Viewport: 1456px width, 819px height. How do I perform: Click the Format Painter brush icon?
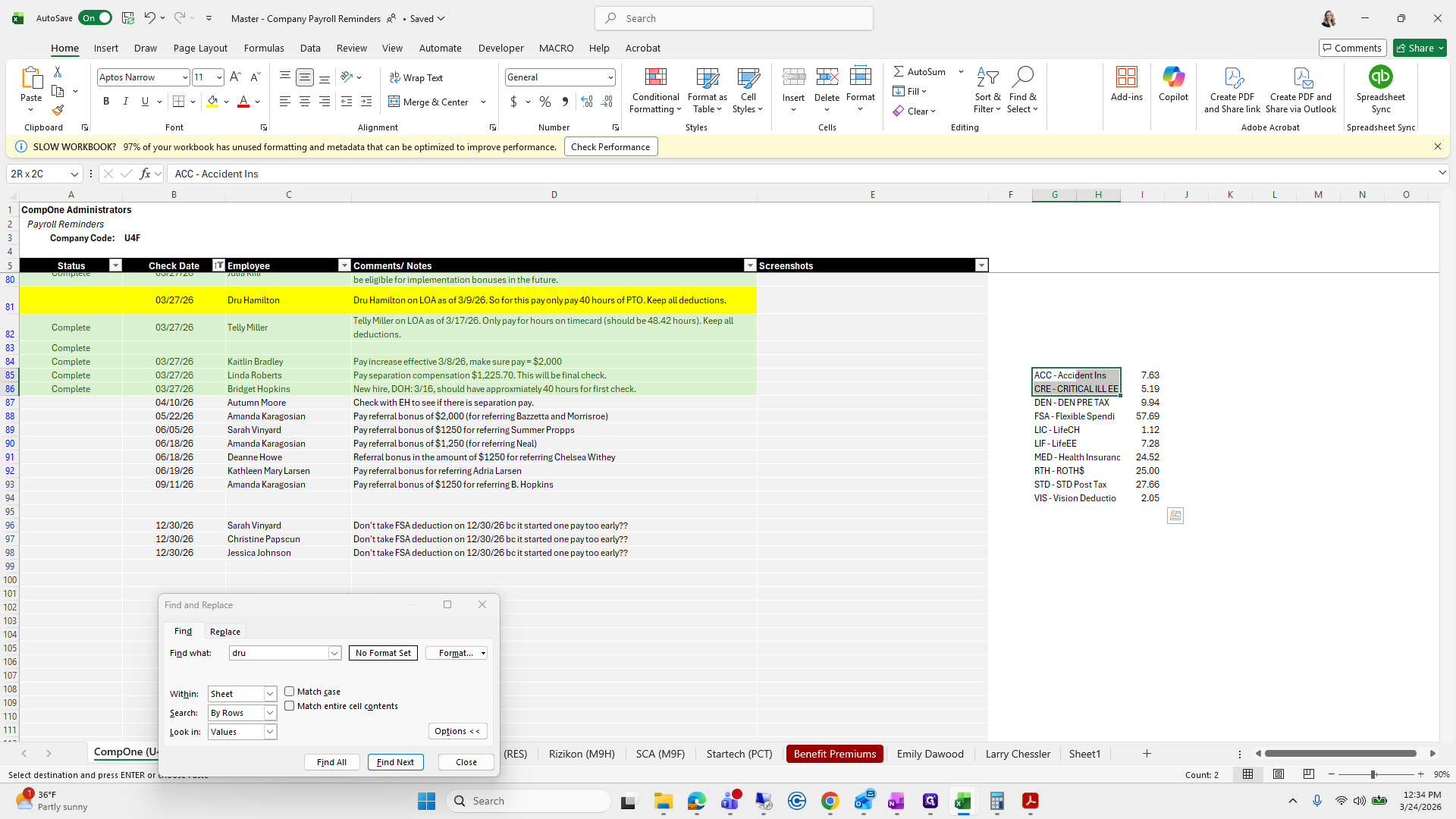click(58, 110)
